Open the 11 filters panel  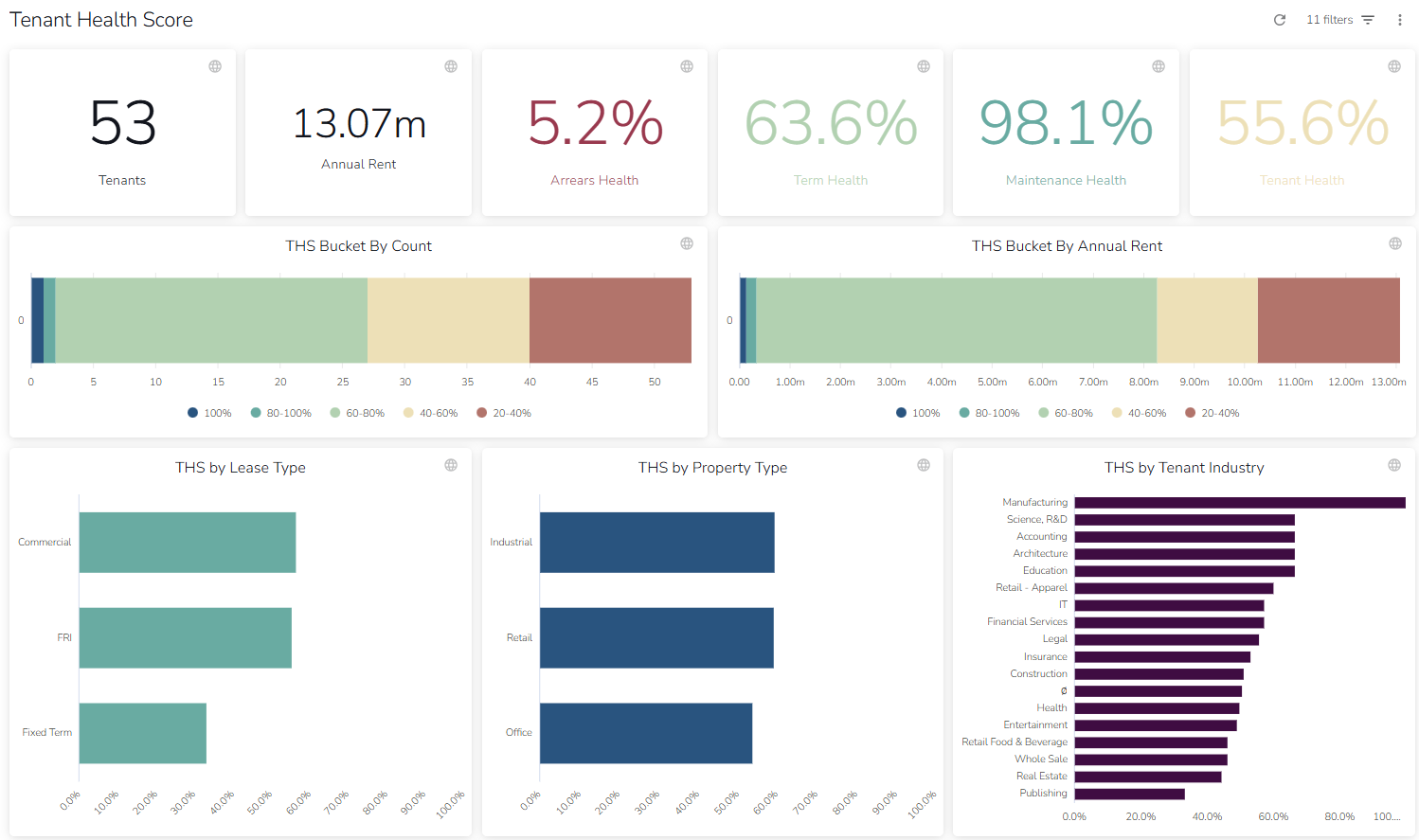1339,20
